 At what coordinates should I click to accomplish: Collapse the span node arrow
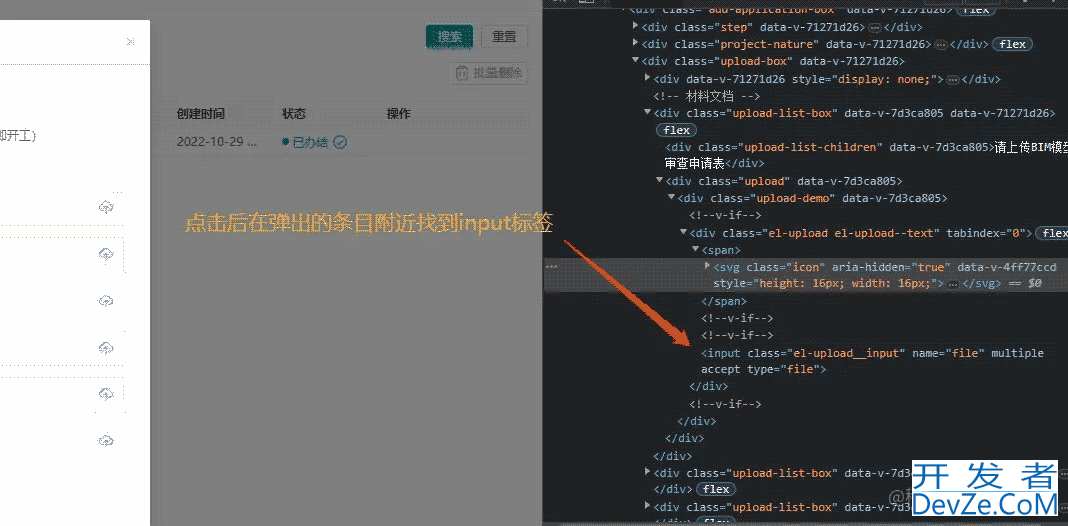tap(695, 249)
